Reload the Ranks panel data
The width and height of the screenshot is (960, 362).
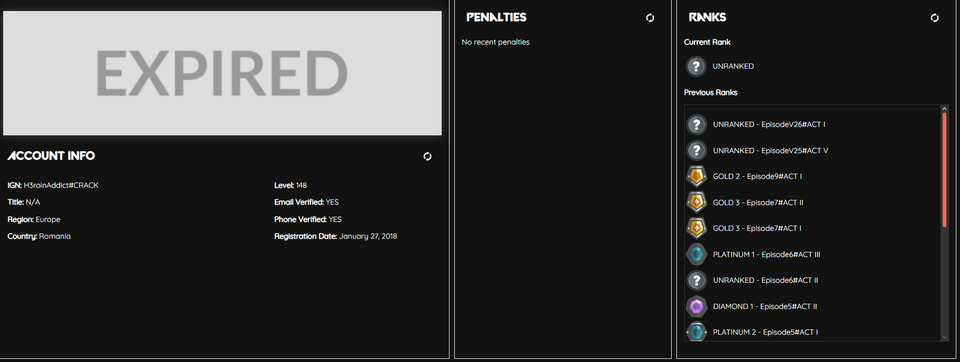[934, 18]
